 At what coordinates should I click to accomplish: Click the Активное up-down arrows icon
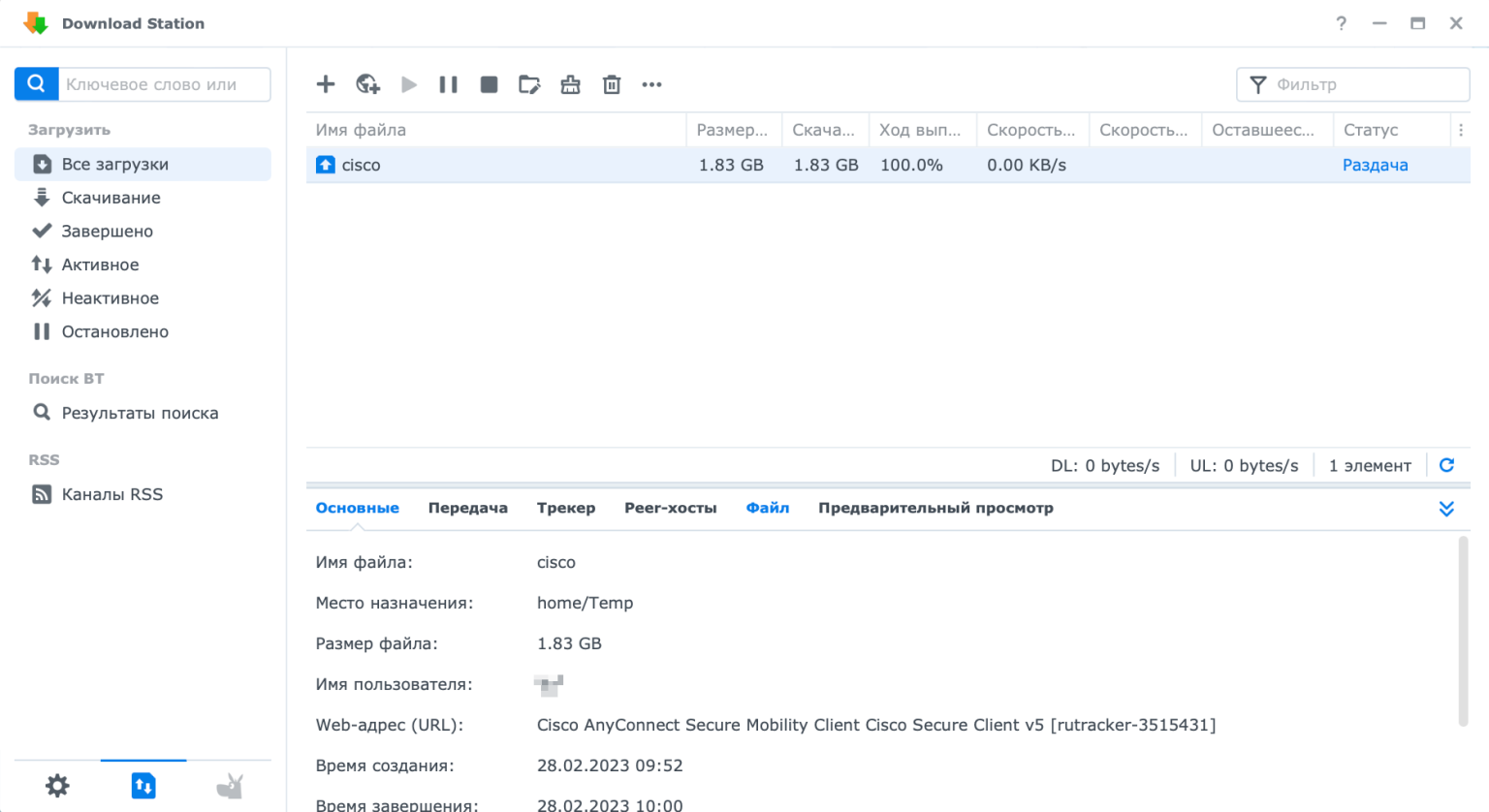[x=42, y=265]
